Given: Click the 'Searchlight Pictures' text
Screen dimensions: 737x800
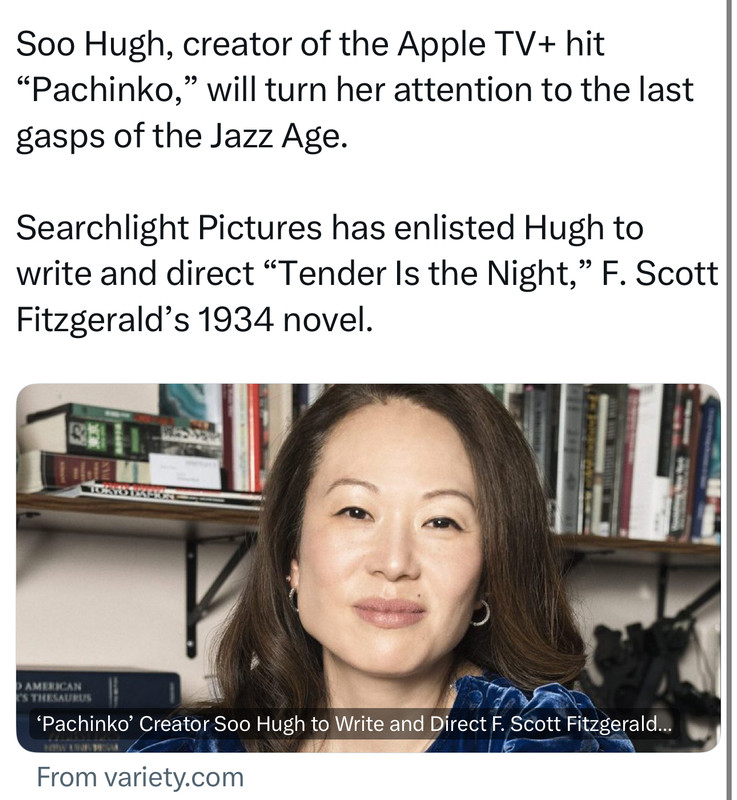Looking at the screenshot, I should tap(169, 228).
